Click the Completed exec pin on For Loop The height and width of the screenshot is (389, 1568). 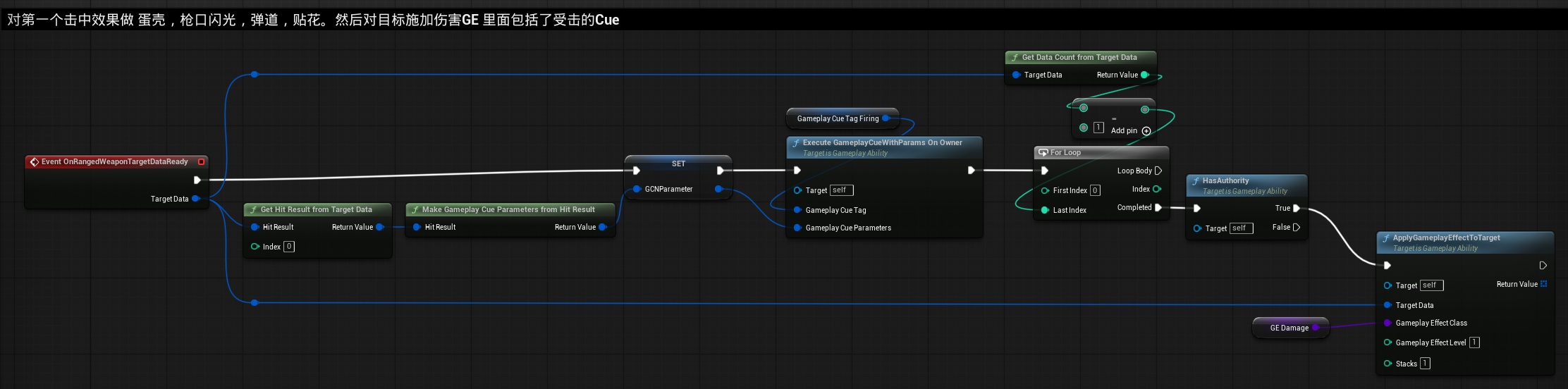1158,207
